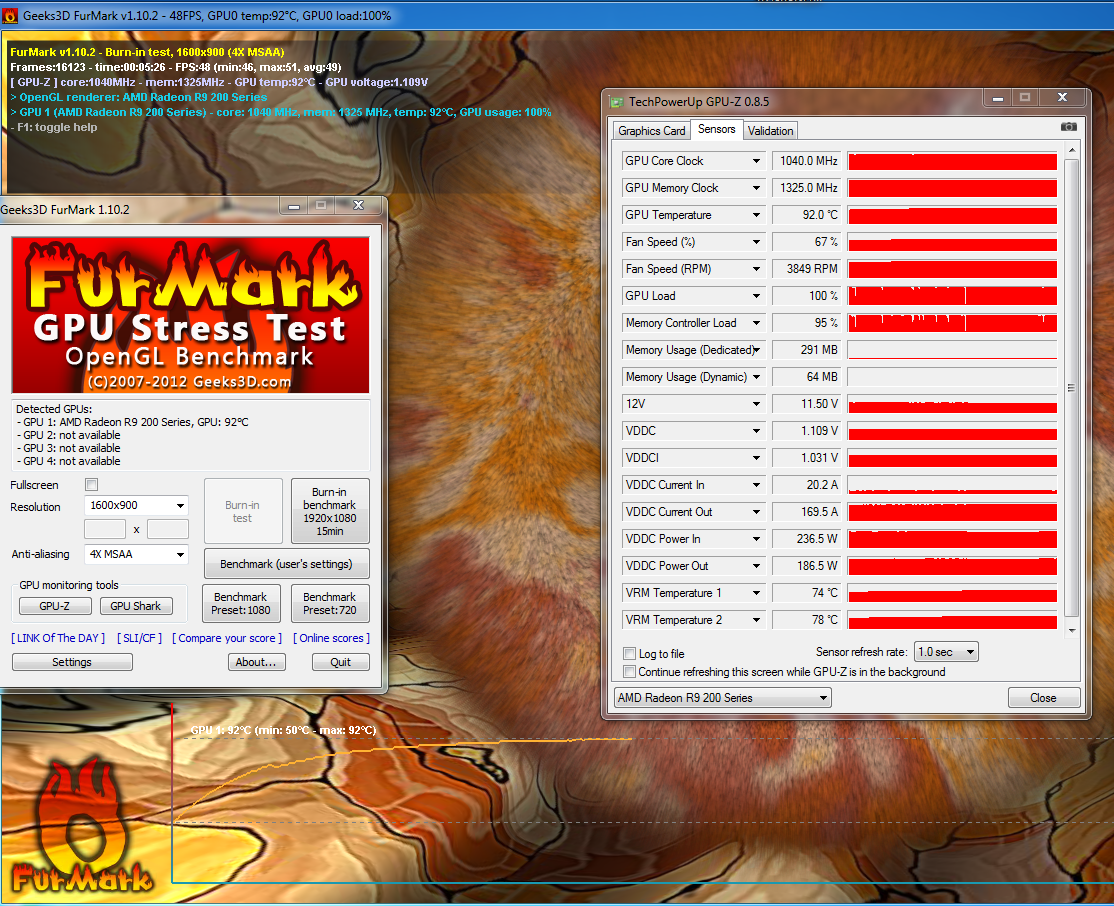This screenshot has width=1114, height=906.
Task: Click the GPU-Z title bar chip icon
Action: pyautogui.click(x=616, y=102)
